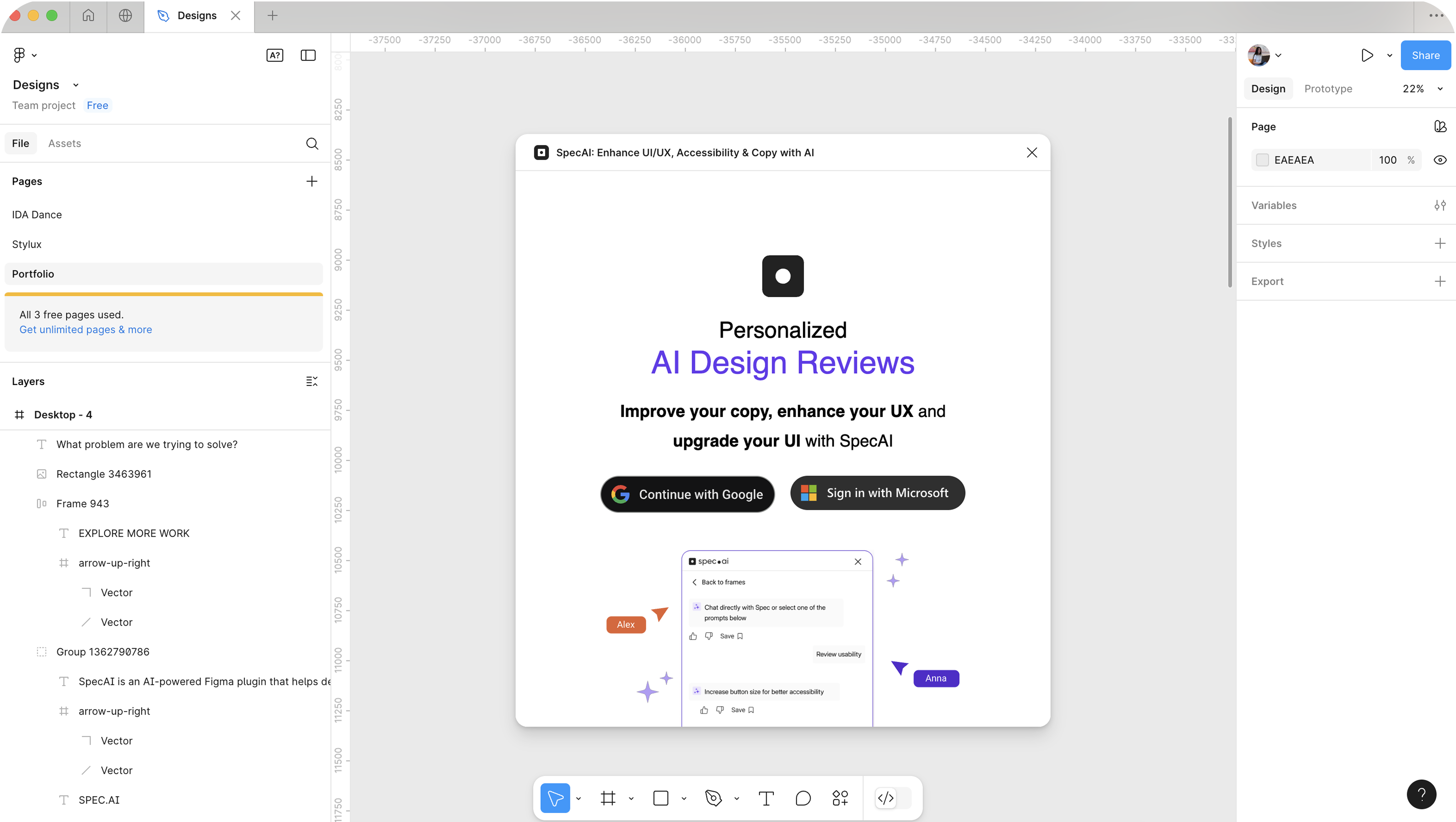Select the Text tool in toolbar
The width and height of the screenshot is (1456, 822).
click(766, 798)
